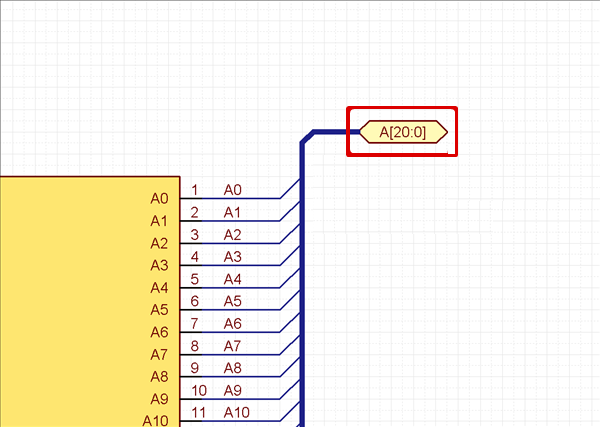
Task: Click pin name A7 inside component
Action: pyautogui.click(x=159, y=355)
